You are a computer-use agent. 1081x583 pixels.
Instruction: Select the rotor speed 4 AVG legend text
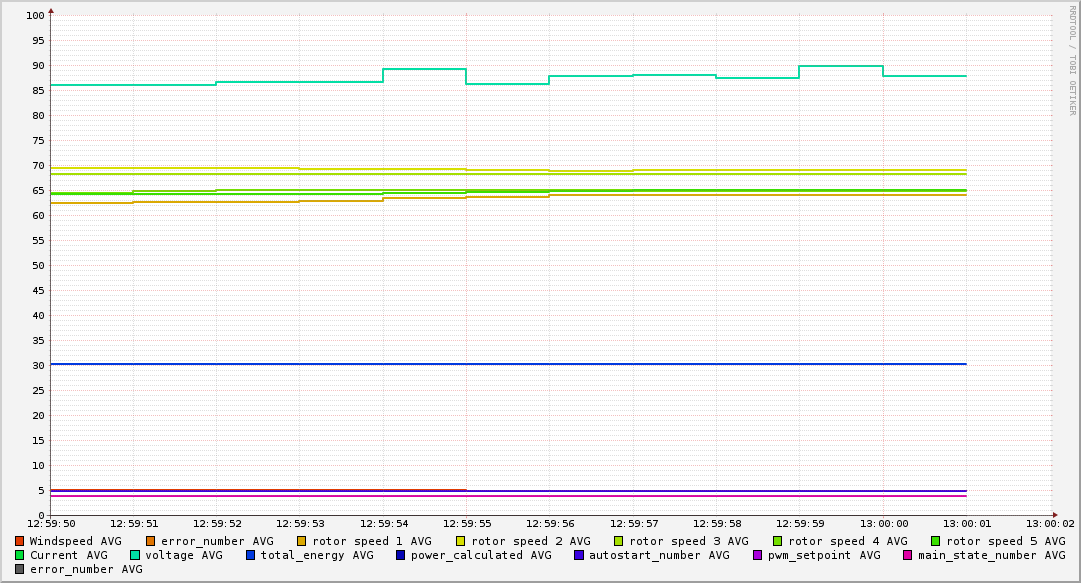tap(847, 541)
